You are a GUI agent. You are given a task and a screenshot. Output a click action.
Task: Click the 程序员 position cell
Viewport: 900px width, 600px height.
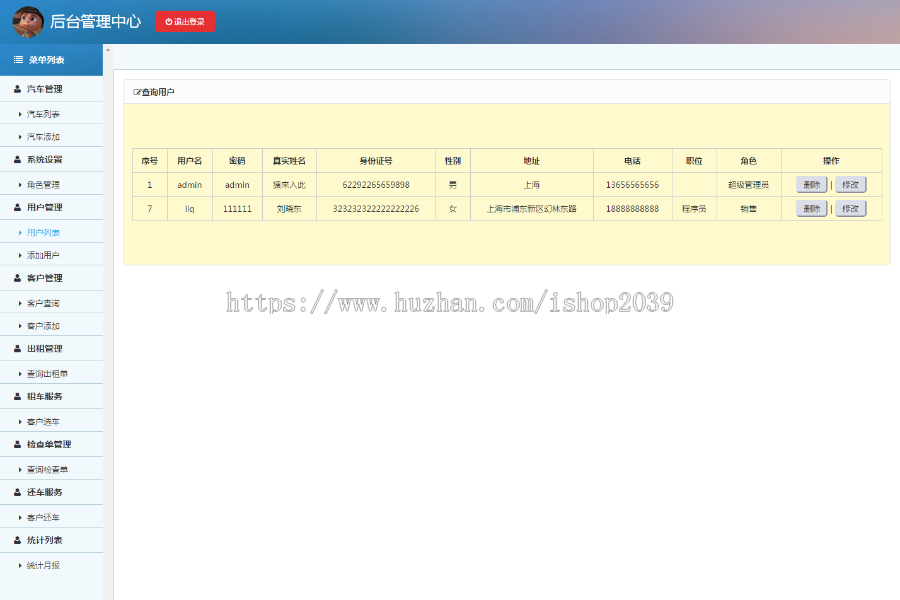point(694,209)
